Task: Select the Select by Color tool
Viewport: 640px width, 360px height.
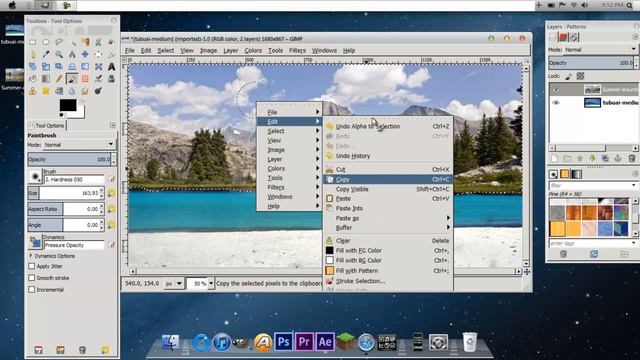Action: 85,42
